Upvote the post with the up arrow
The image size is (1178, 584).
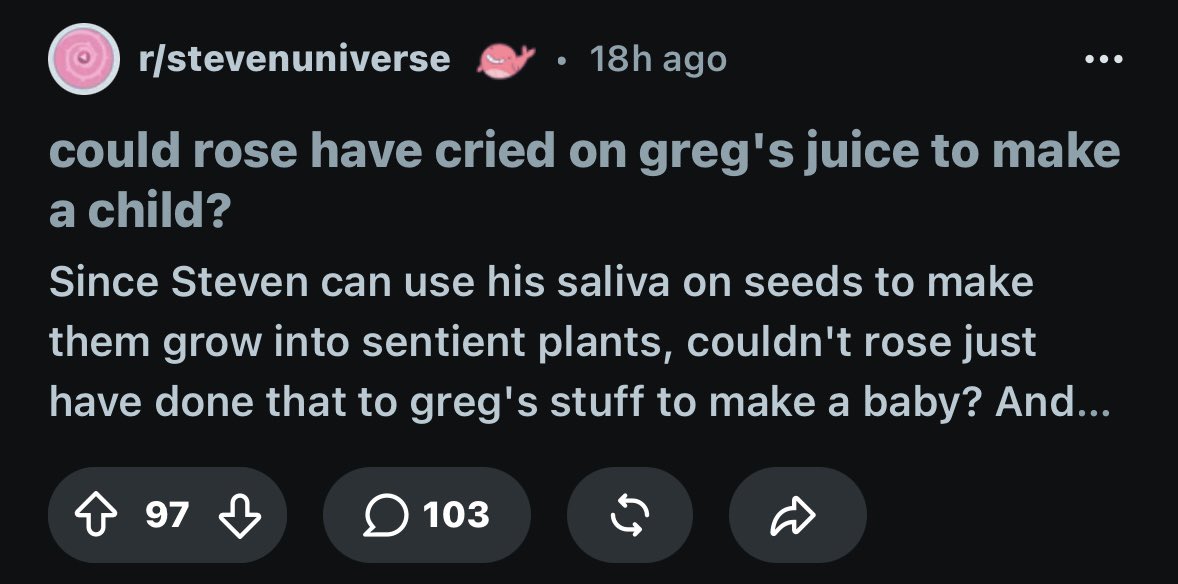94,516
